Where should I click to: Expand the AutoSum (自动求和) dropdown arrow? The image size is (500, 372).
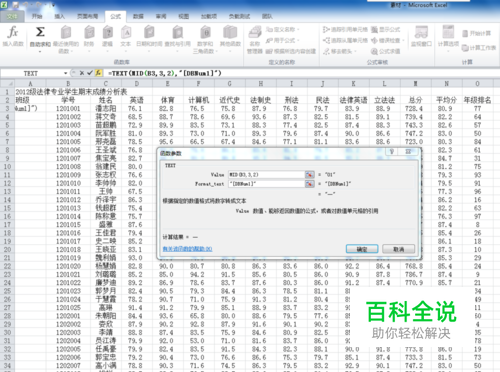pos(40,52)
